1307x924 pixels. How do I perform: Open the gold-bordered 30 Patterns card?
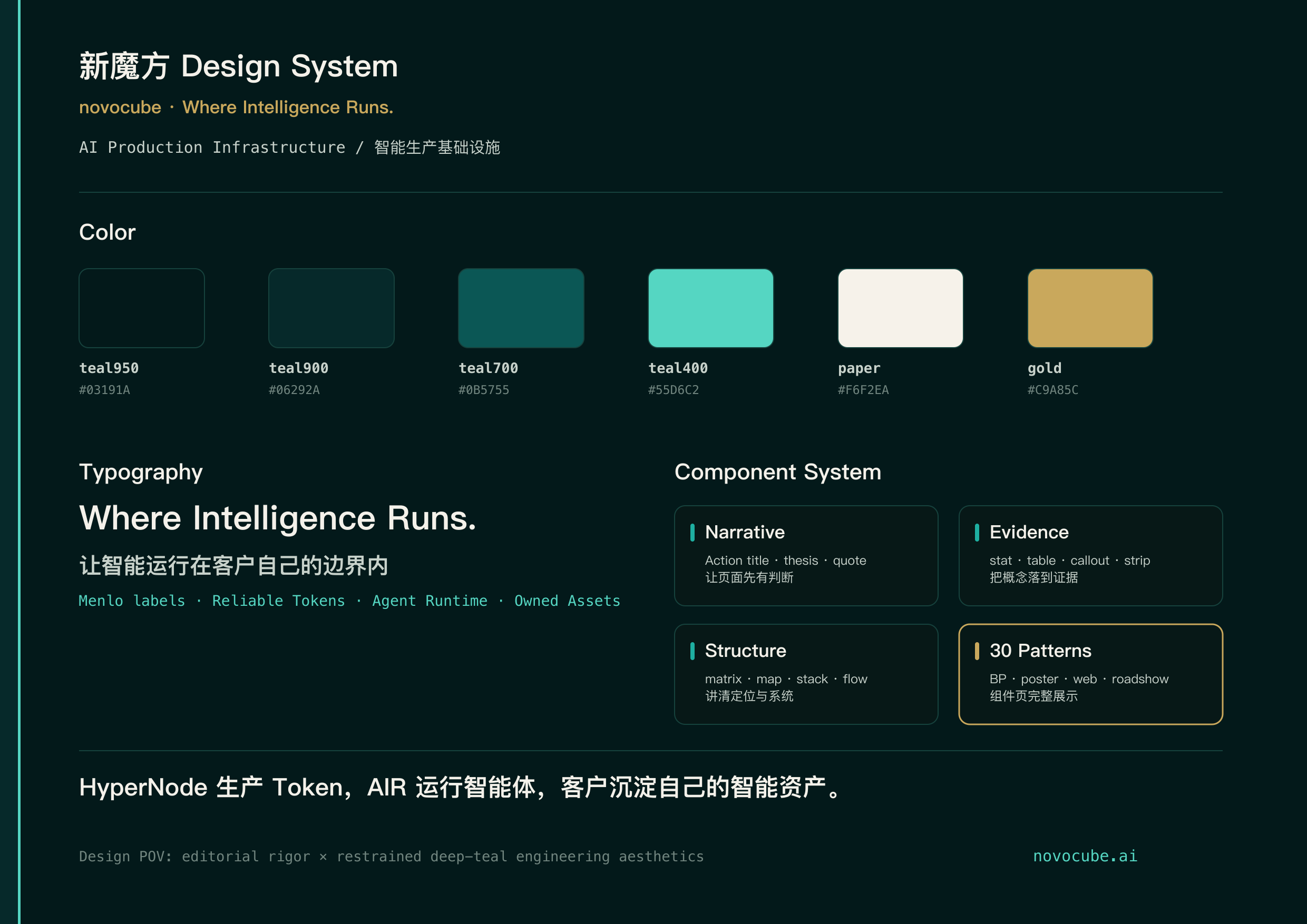click(x=1091, y=674)
